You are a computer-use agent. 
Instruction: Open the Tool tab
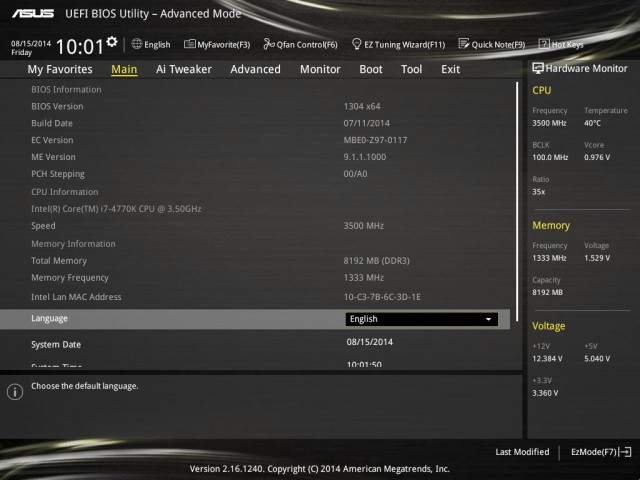point(411,69)
